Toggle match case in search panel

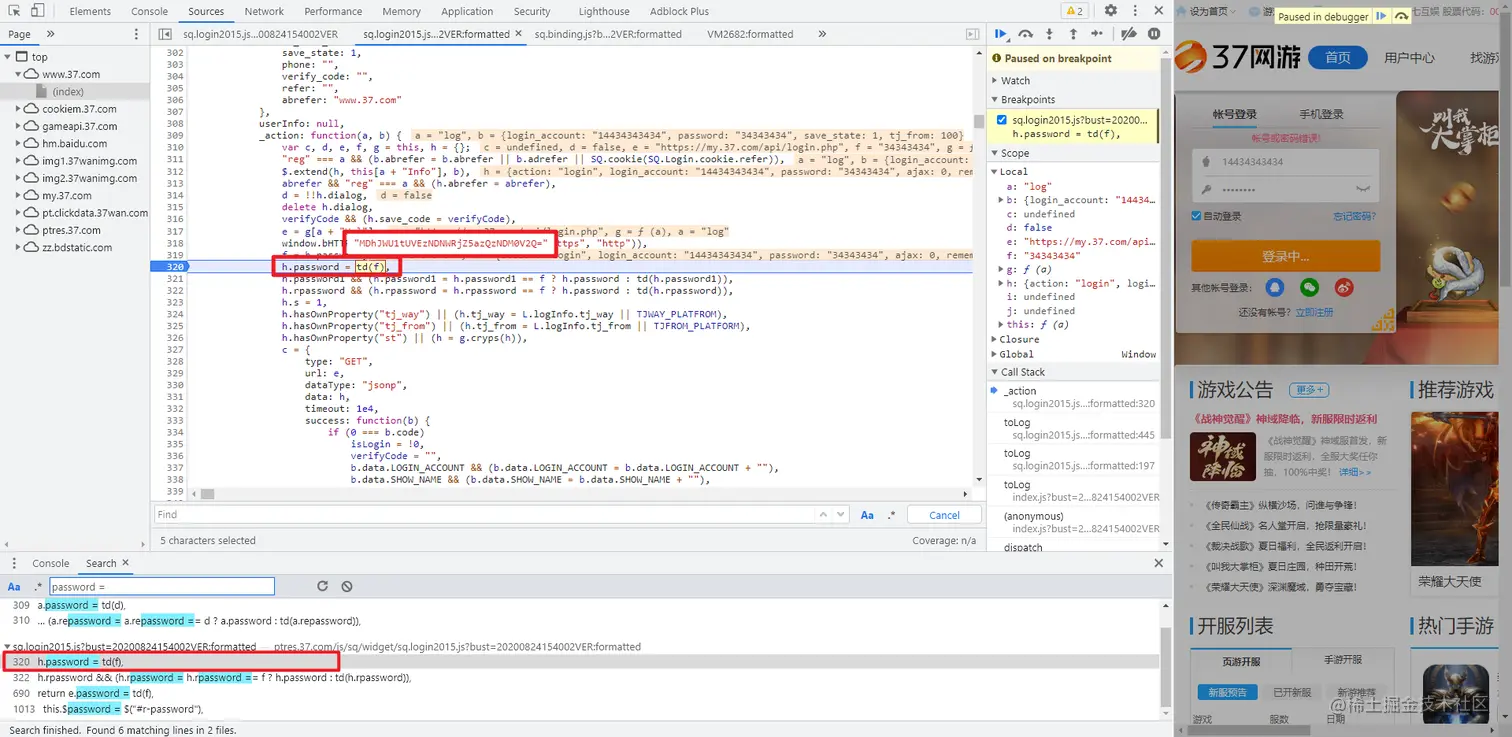[14, 587]
